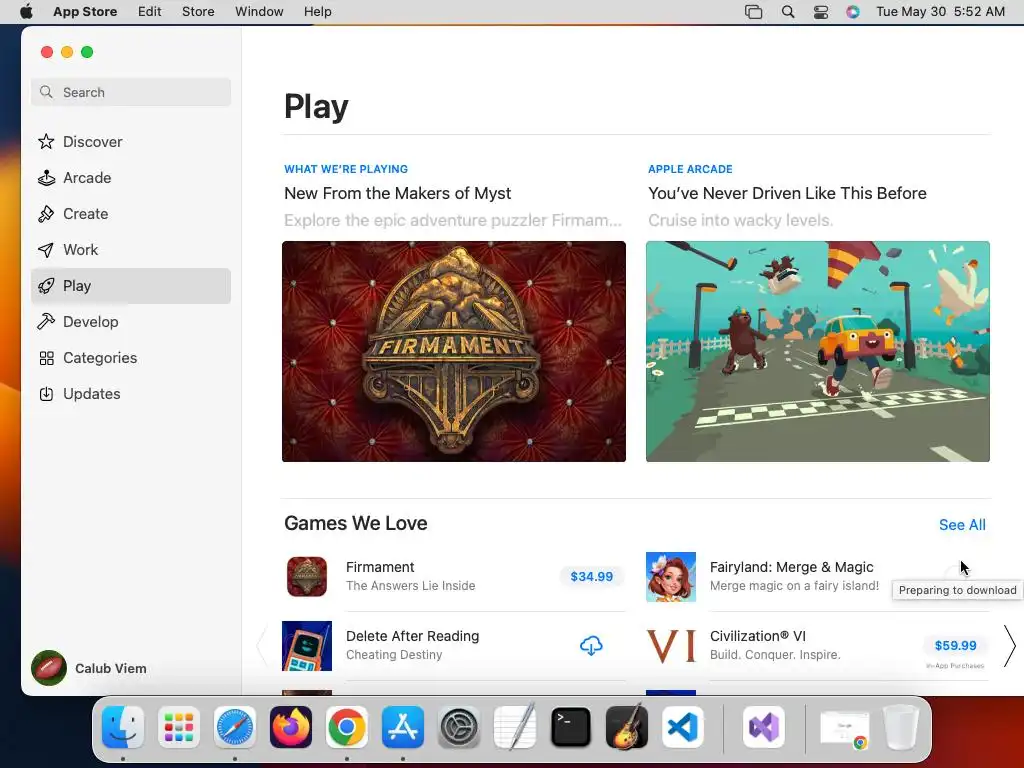
Task: Open Stage Manager icon in menu bar
Action: click(x=754, y=12)
